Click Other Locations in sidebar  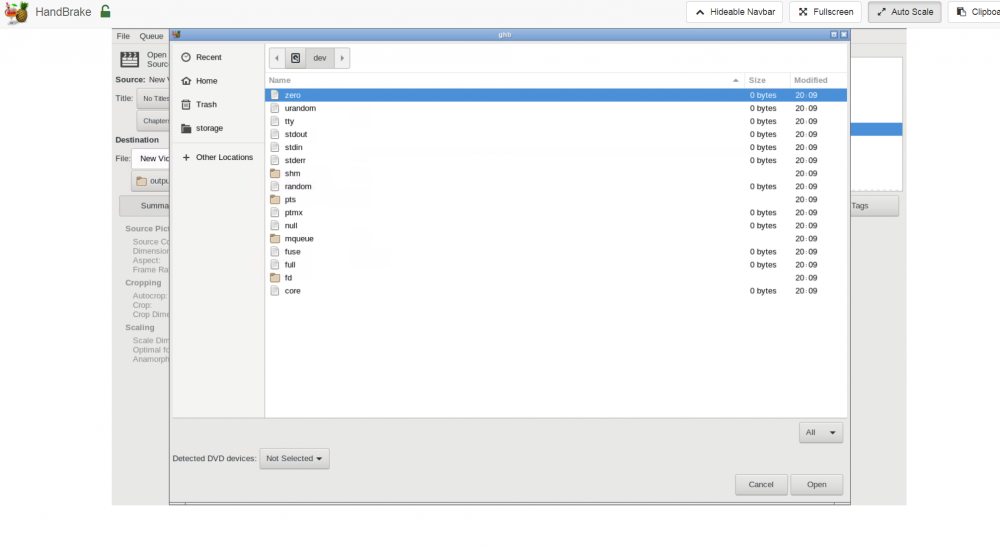[x=217, y=157]
